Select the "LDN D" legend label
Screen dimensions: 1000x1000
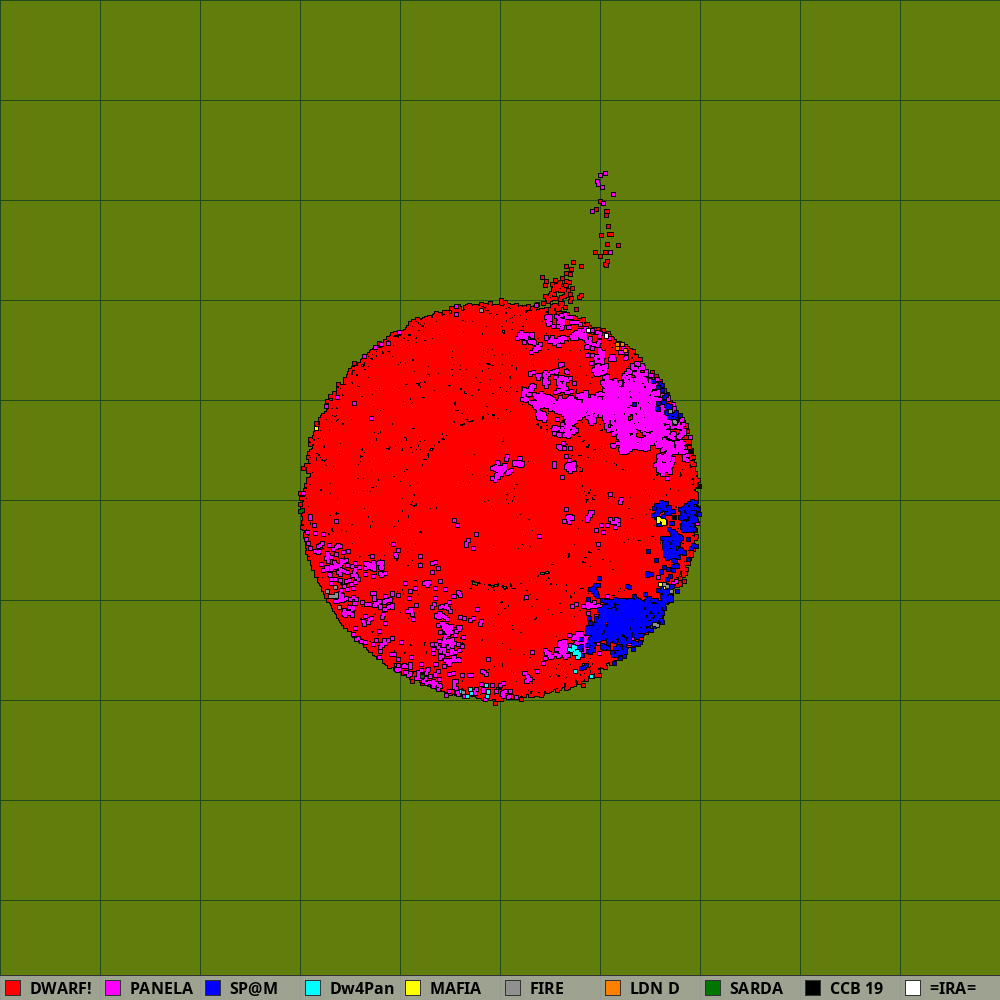pyautogui.click(x=654, y=989)
